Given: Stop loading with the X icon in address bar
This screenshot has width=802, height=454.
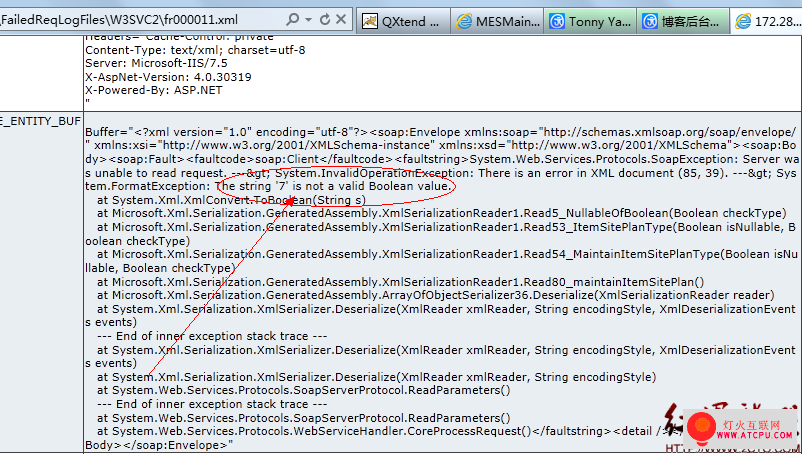Looking at the screenshot, I should coord(341,20).
